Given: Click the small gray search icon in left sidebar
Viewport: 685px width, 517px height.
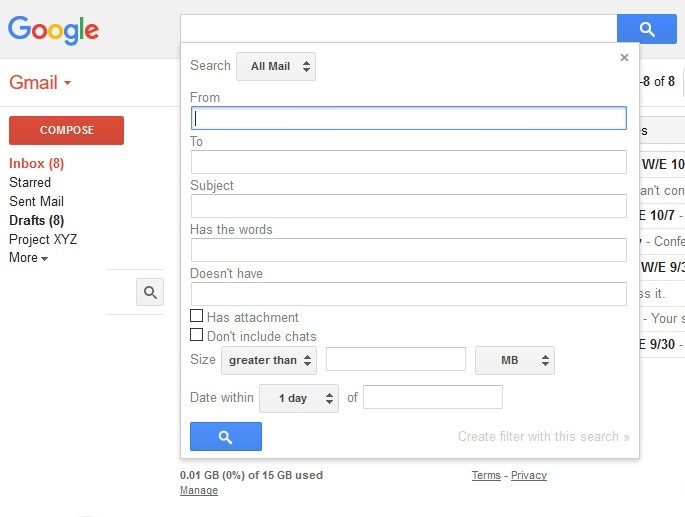Looking at the screenshot, I should coord(150,292).
